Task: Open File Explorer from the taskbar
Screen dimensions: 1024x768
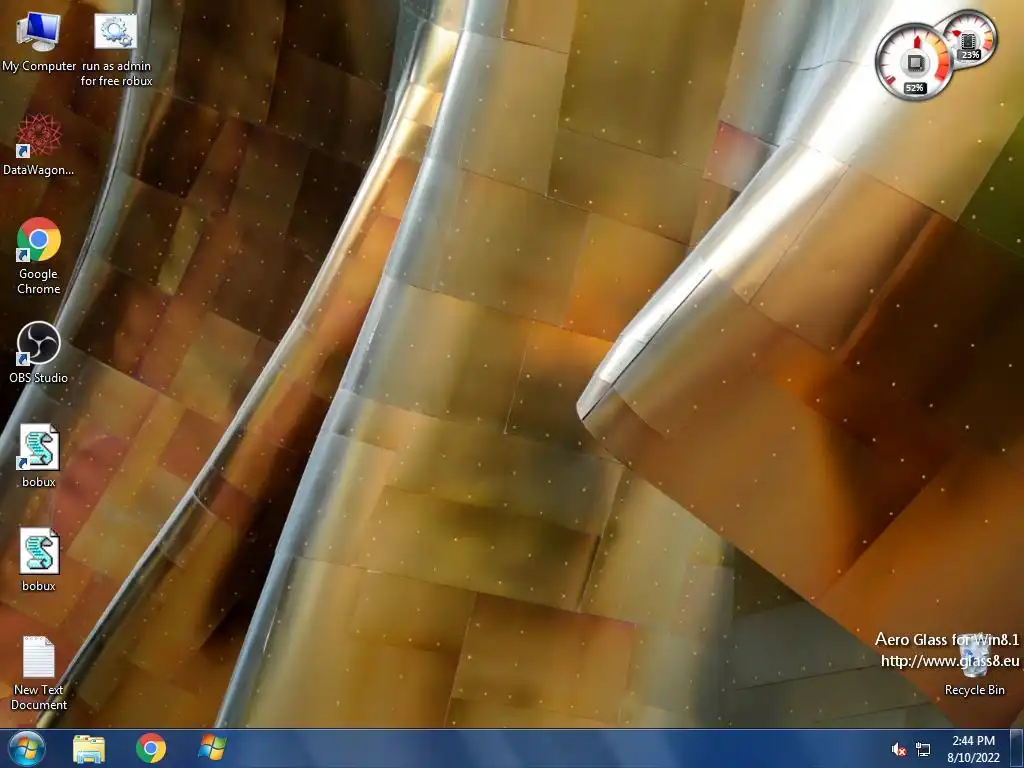Action: [89, 749]
